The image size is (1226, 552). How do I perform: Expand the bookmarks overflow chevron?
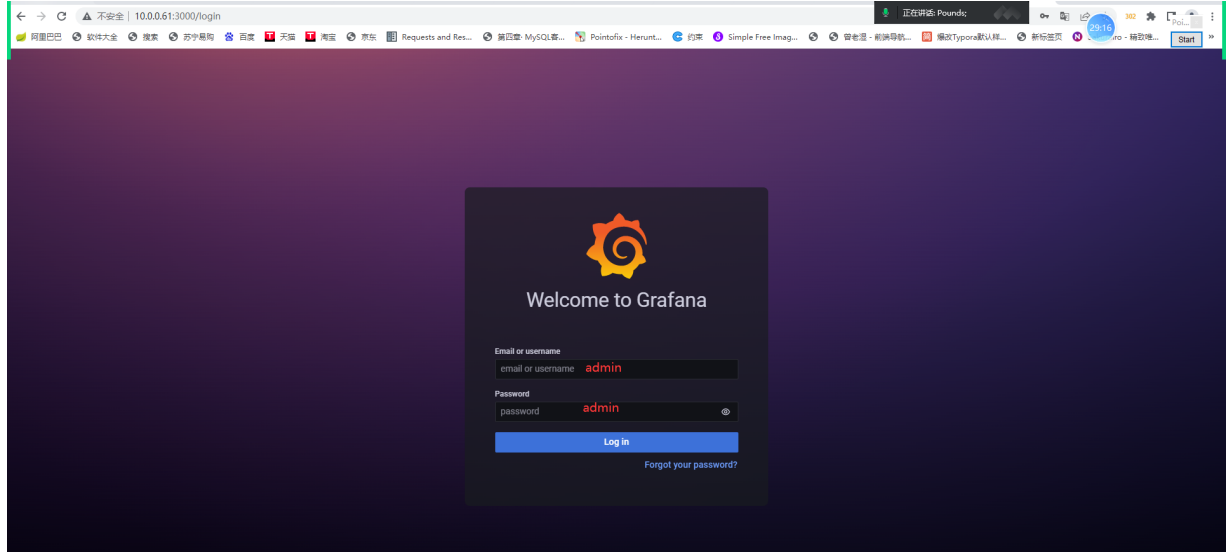(x=1212, y=37)
